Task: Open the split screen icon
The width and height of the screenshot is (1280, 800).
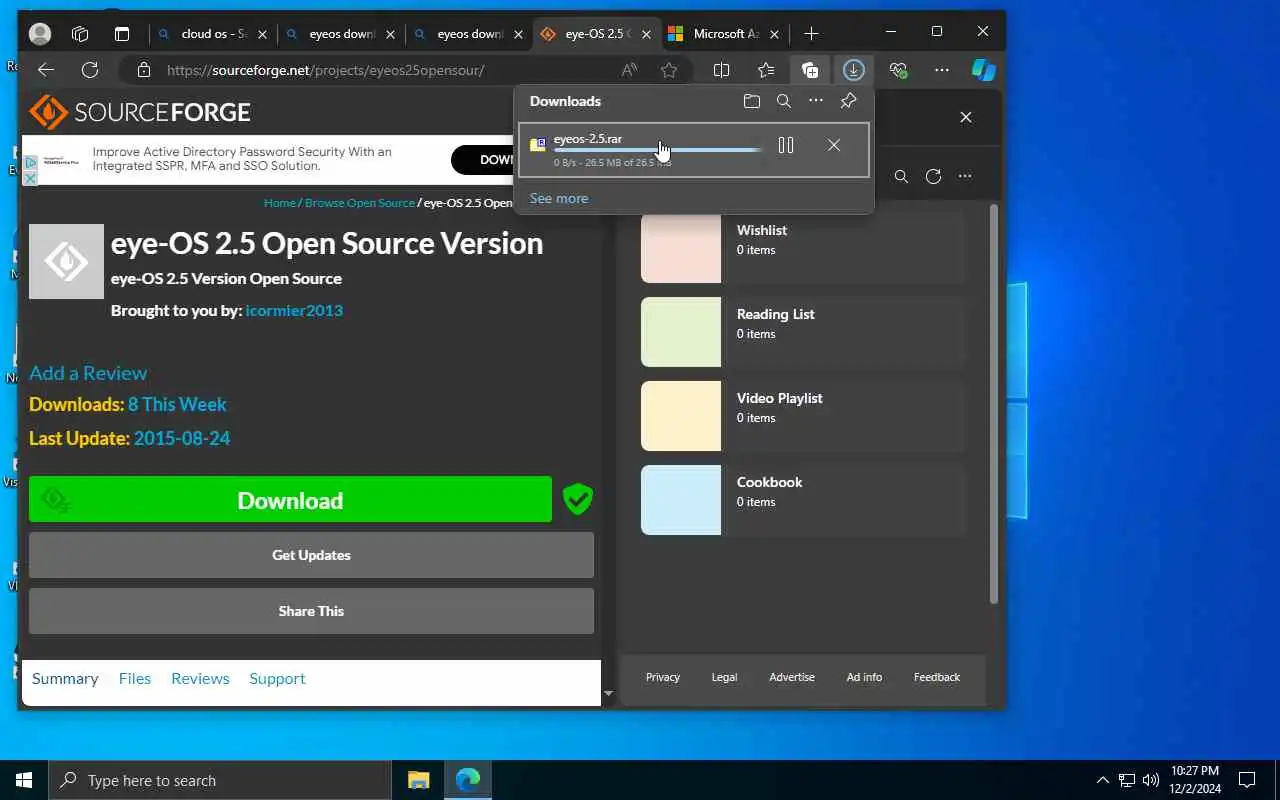Action: (721, 70)
